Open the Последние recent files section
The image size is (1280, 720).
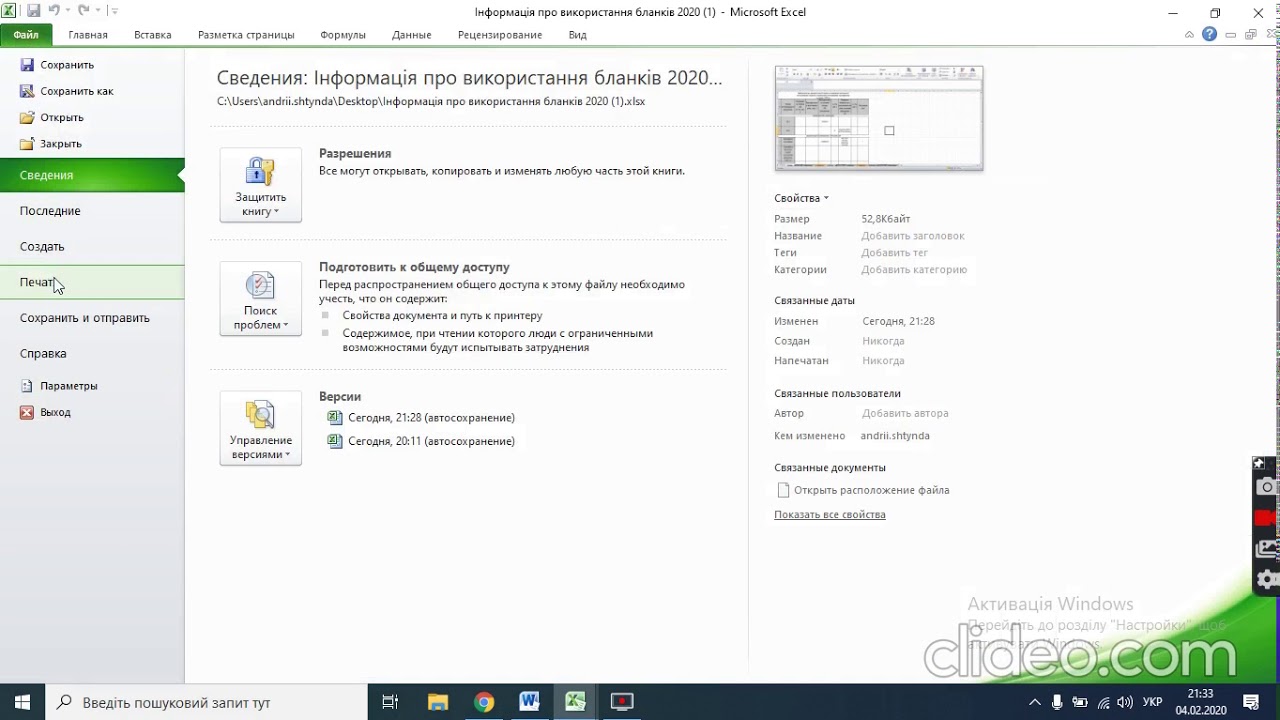coord(92,211)
